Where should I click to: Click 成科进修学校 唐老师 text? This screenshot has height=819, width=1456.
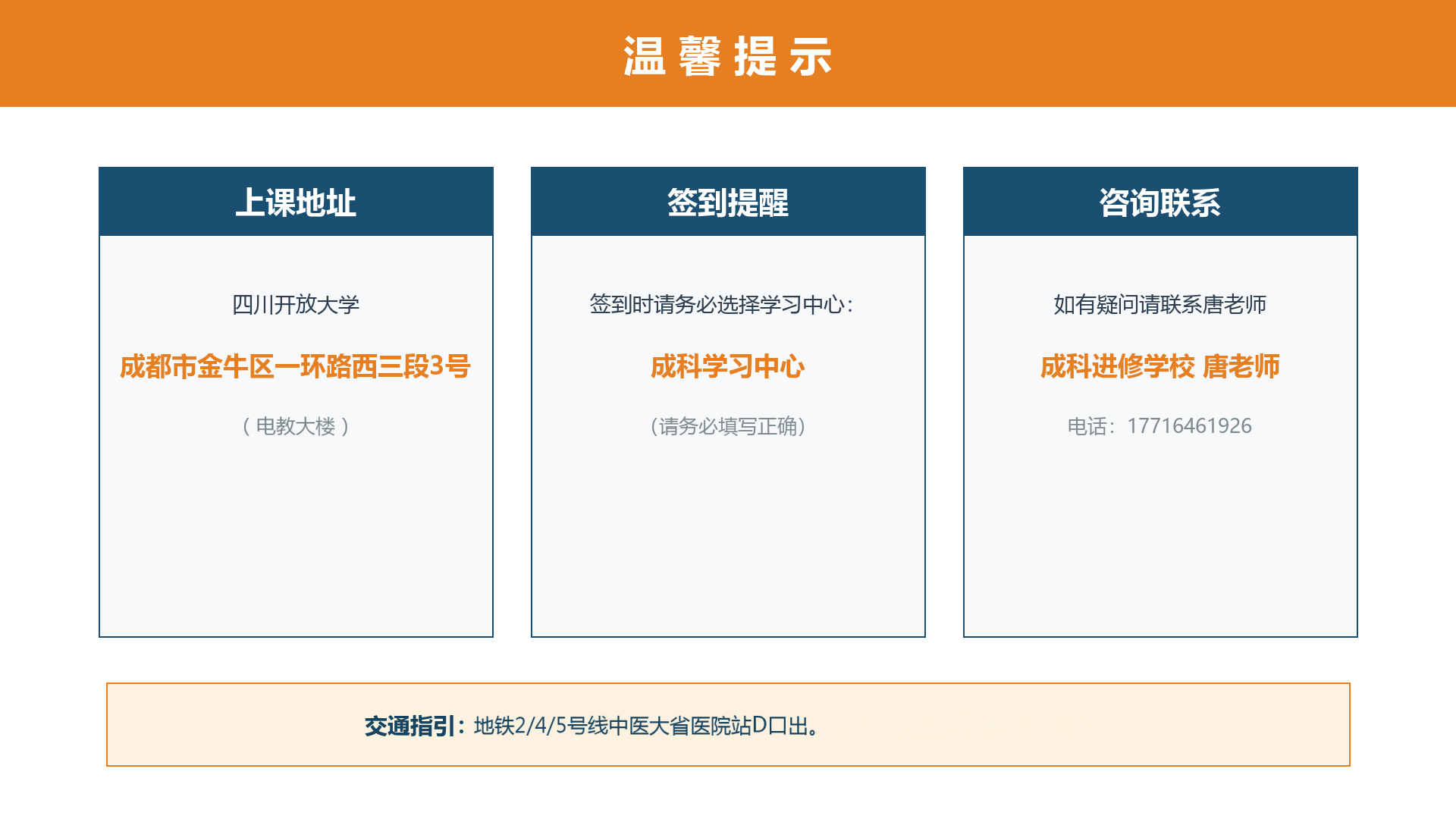tap(1160, 366)
